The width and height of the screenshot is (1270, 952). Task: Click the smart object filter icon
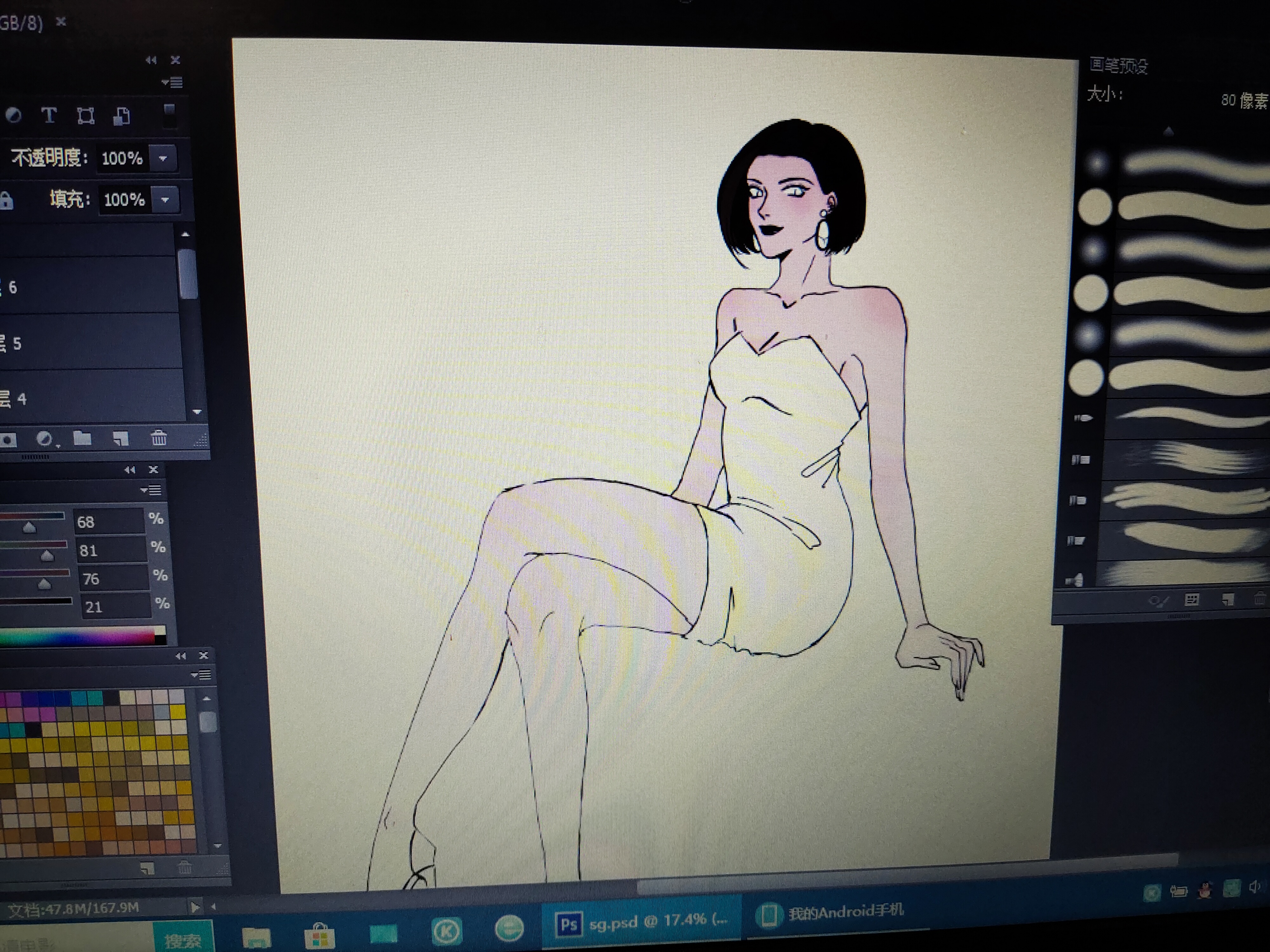(x=121, y=116)
